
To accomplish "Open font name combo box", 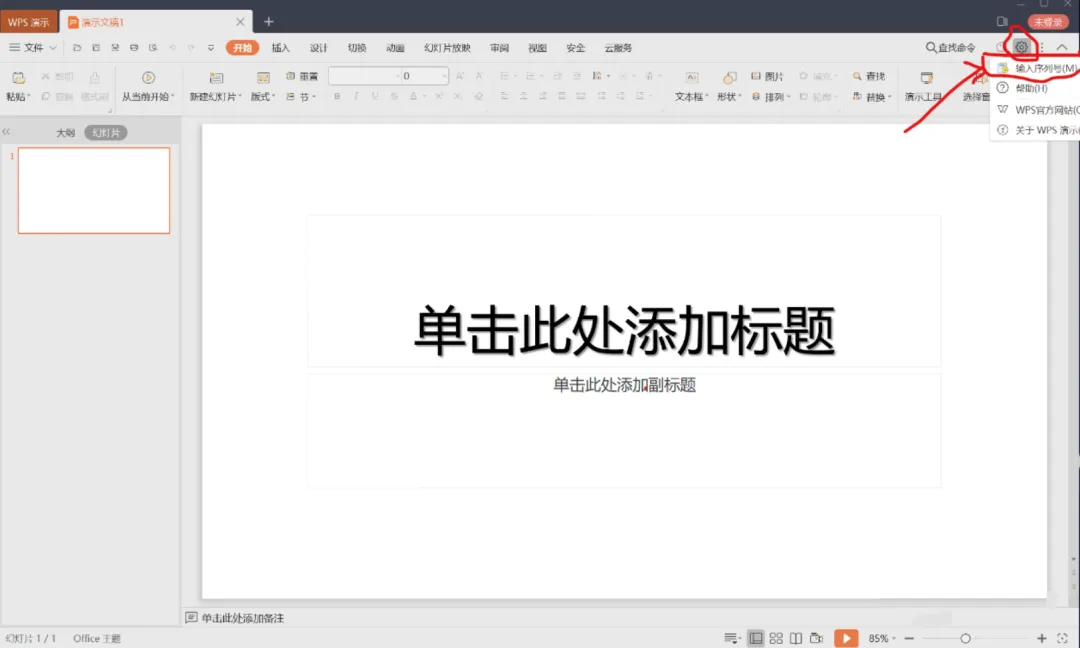I will [365, 76].
